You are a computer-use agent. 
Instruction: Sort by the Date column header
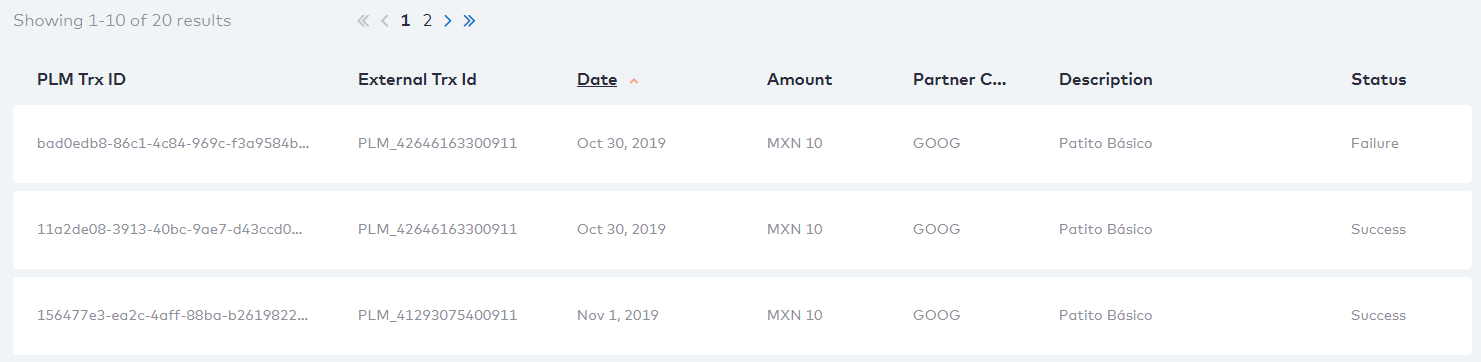click(597, 80)
